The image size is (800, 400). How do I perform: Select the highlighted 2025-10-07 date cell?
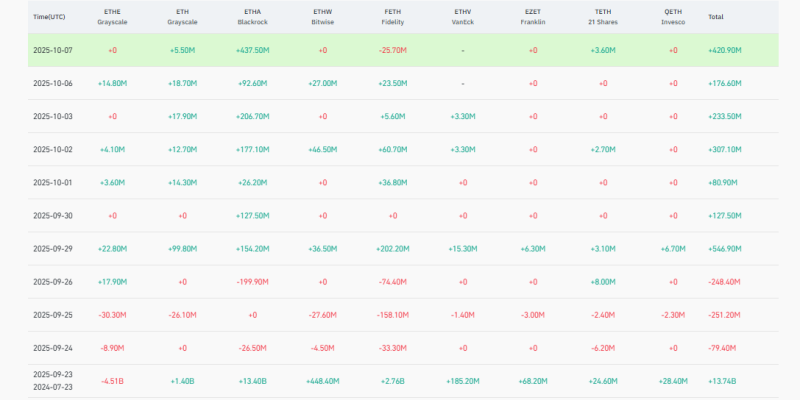tap(53, 50)
